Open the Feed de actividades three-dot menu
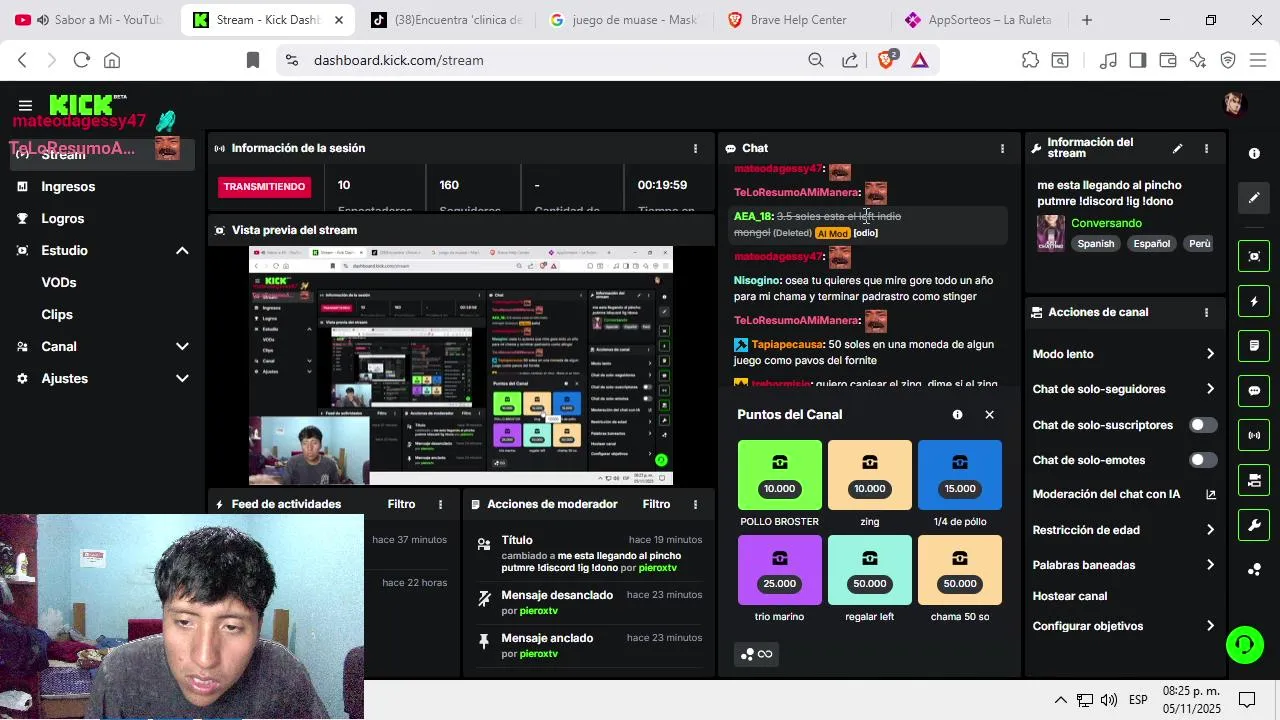 click(x=440, y=504)
